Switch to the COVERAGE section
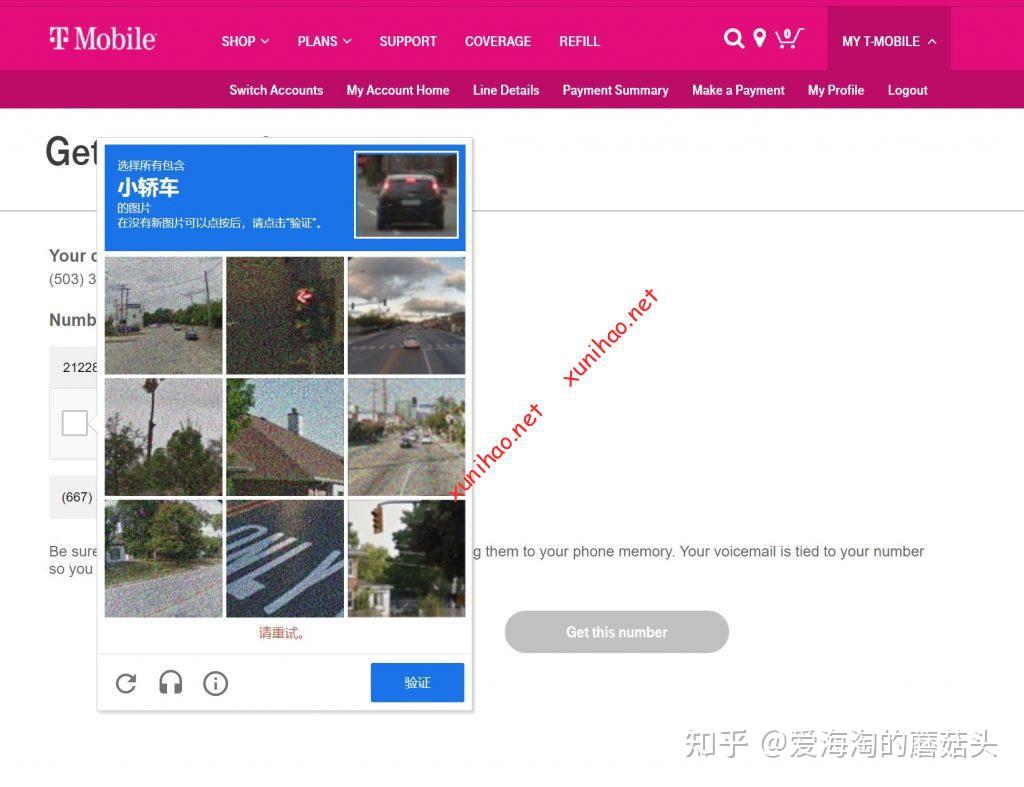The height and width of the screenshot is (787, 1024). (498, 41)
